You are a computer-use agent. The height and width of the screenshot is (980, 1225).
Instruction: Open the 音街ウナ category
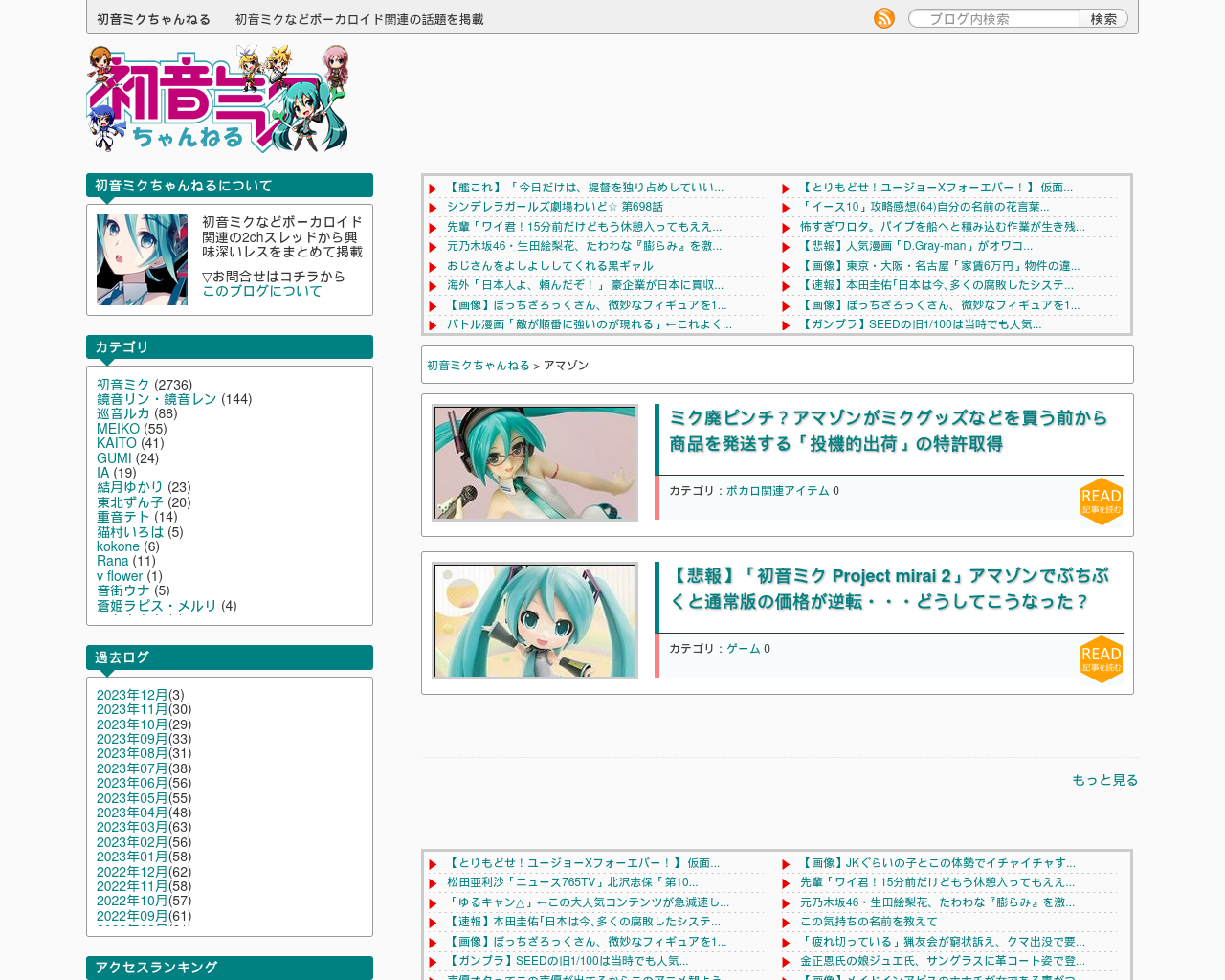(123, 590)
